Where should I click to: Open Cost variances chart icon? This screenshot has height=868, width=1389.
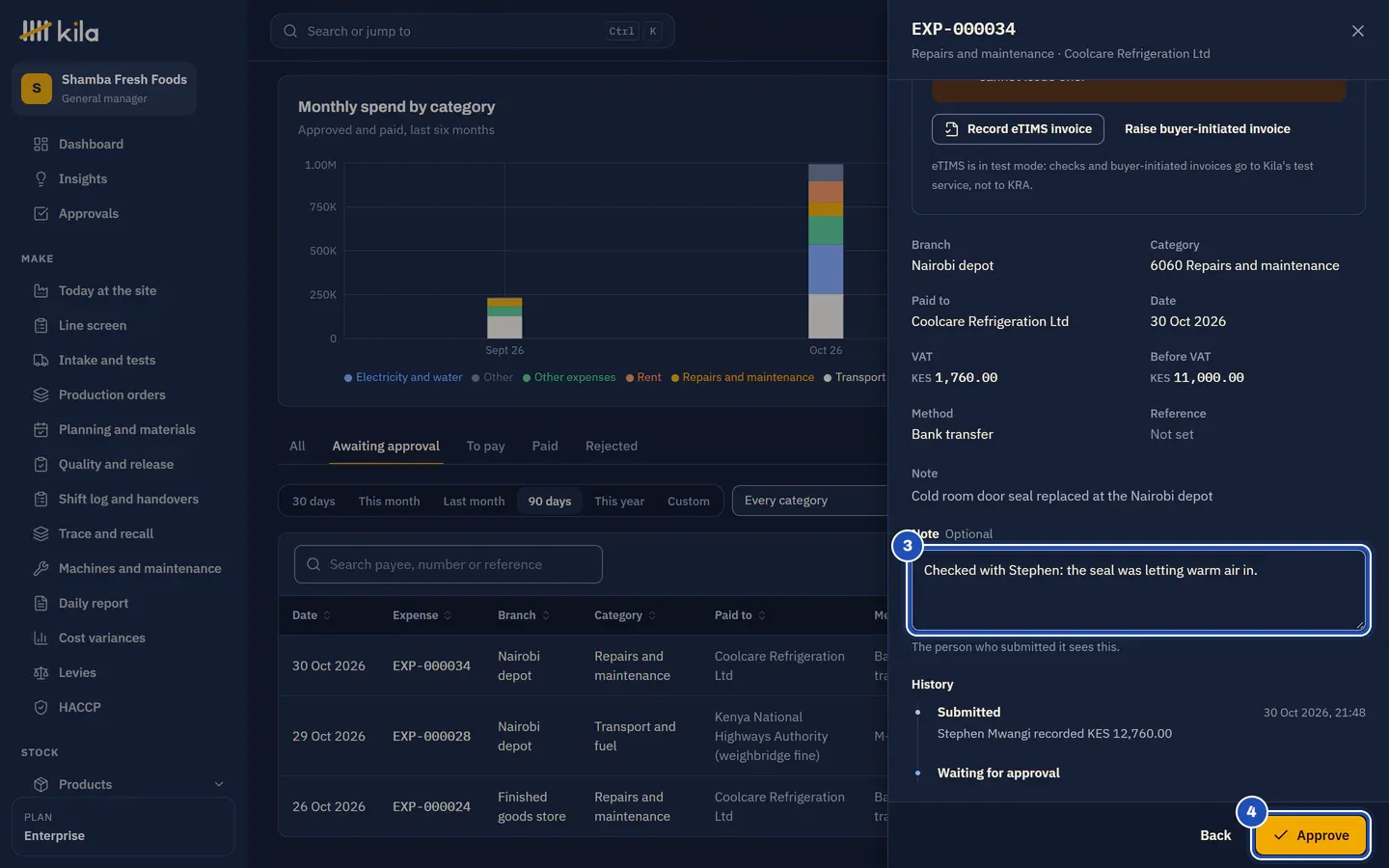click(41, 637)
